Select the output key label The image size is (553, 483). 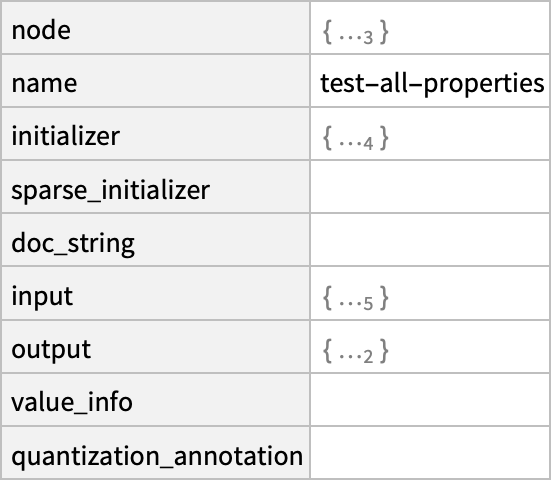(x=51, y=350)
